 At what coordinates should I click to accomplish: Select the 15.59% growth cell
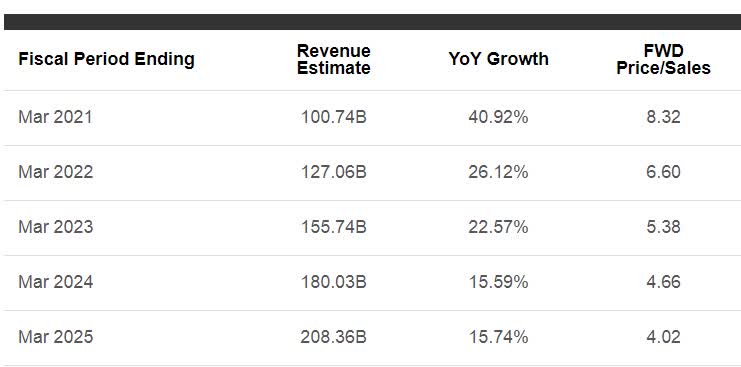coord(498,282)
